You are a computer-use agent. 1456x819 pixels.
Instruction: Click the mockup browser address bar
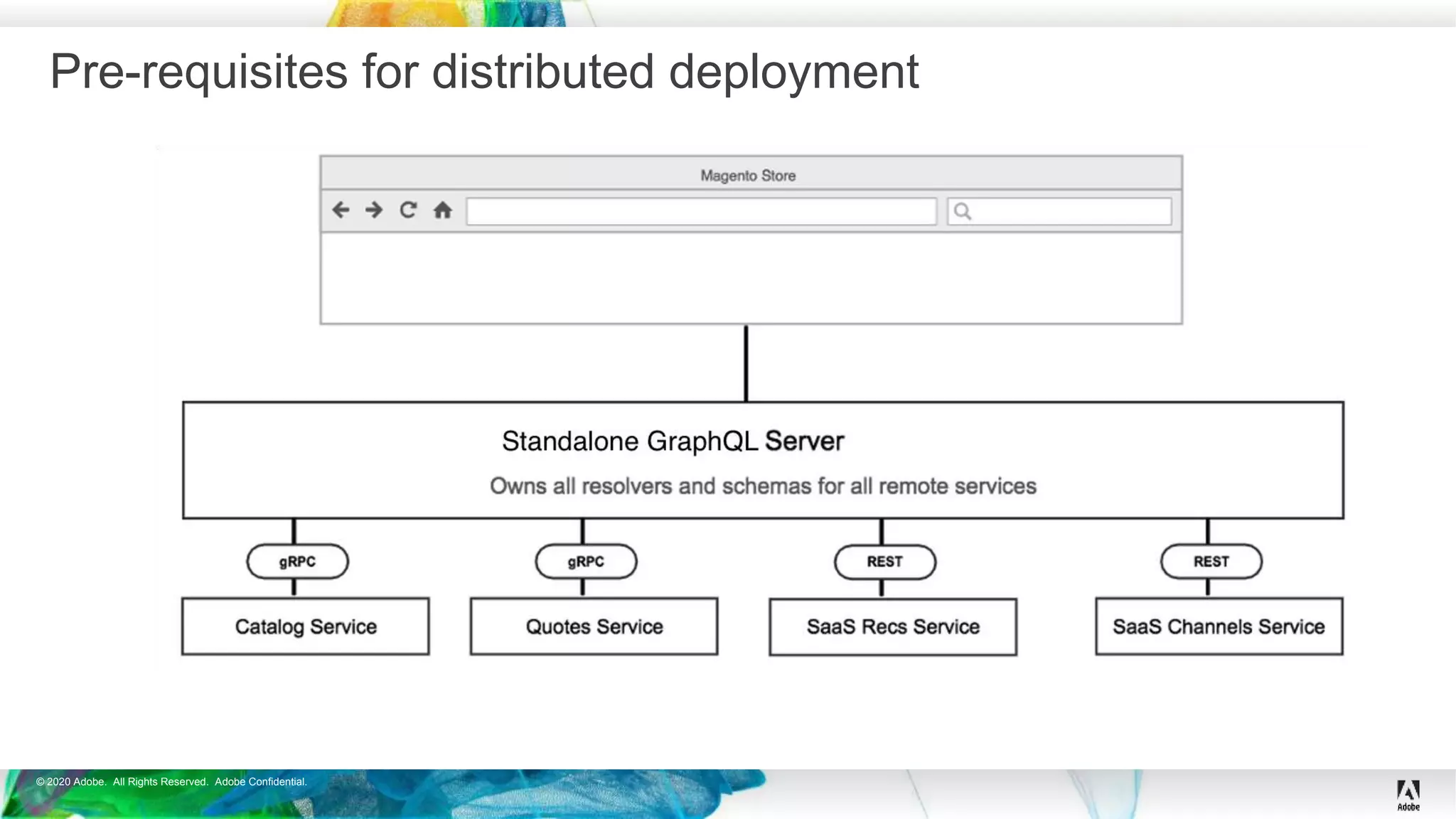(x=701, y=212)
